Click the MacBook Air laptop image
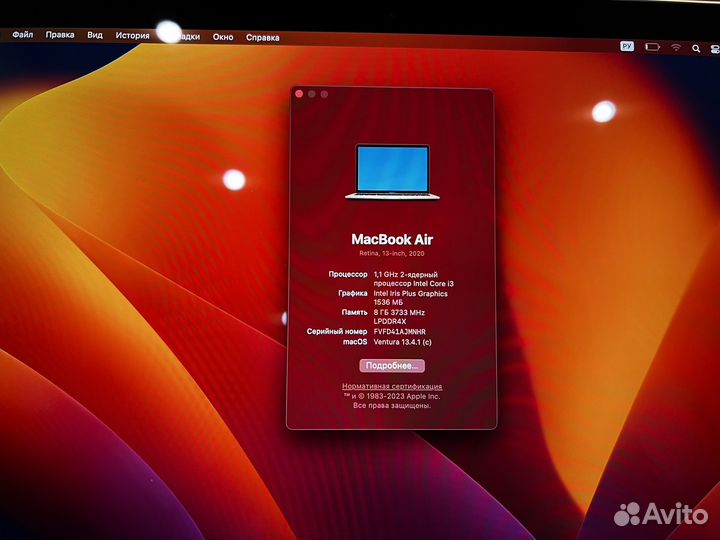The width and height of the screenshot is (720, 540). pyautogui.click(x=393, y=172)
